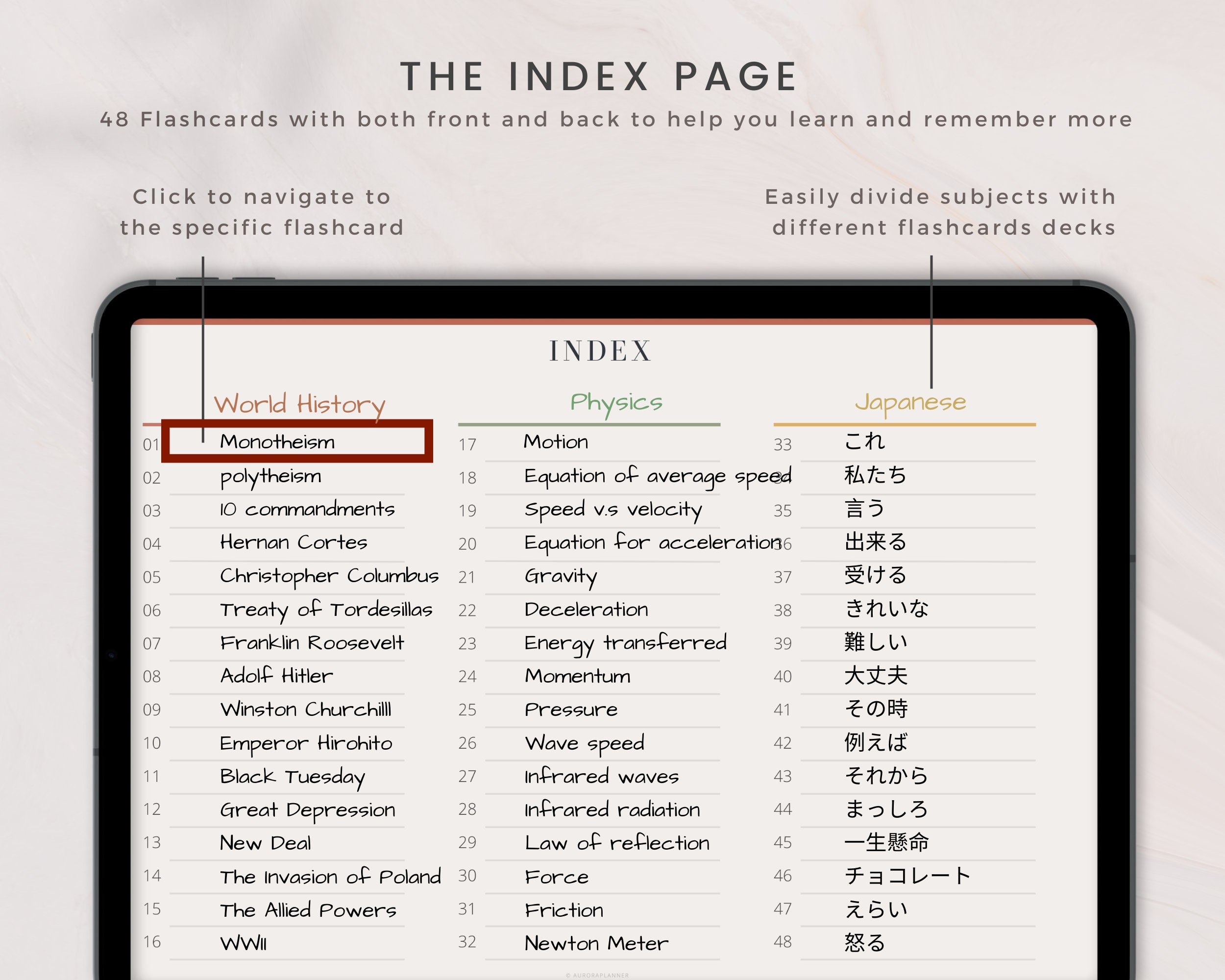1225x980 pixels.
Task: Go to the 大丈夫 entry
Action: (876, 676)
